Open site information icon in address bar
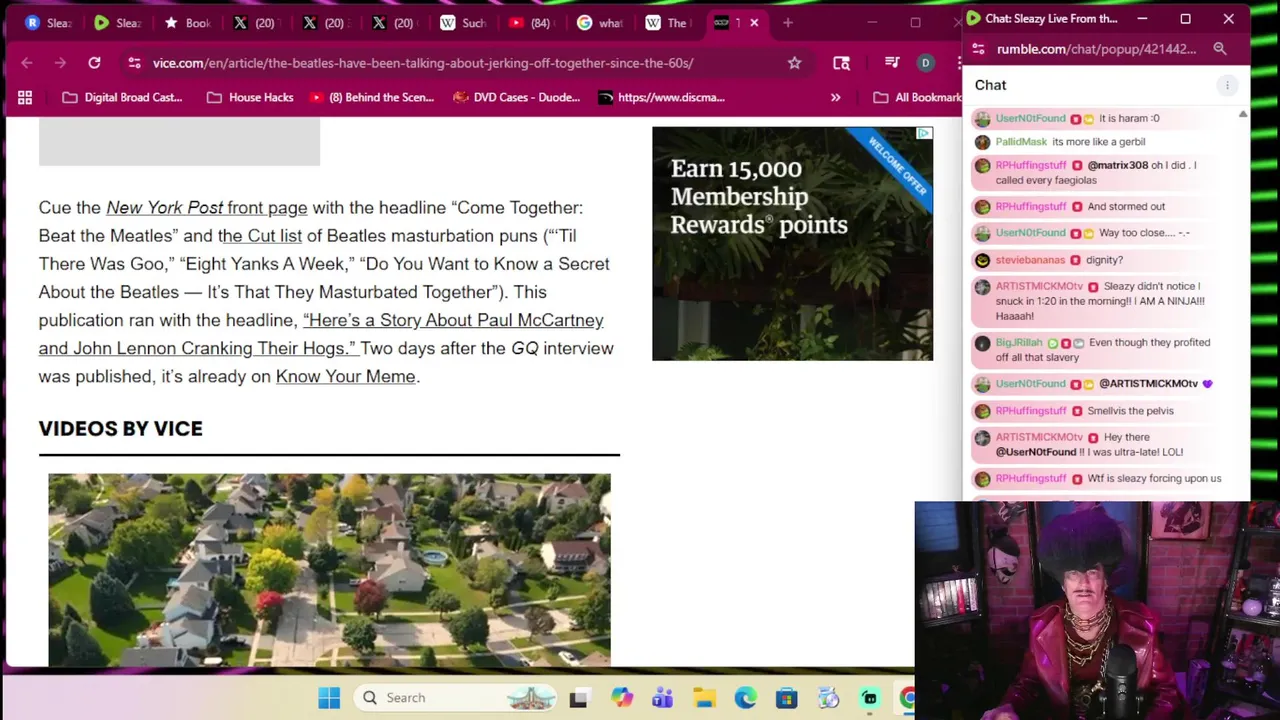The image size is (1280, 720). click(134, 63)
